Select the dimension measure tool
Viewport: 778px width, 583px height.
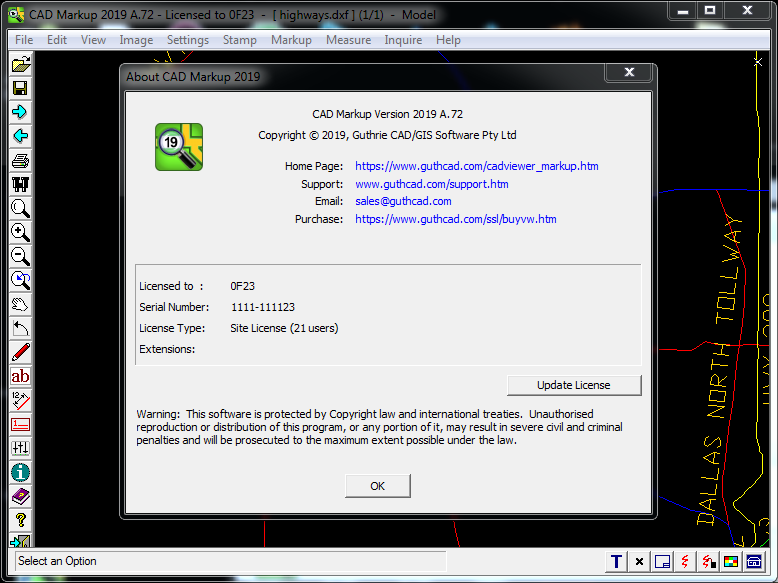coord(20,400)
